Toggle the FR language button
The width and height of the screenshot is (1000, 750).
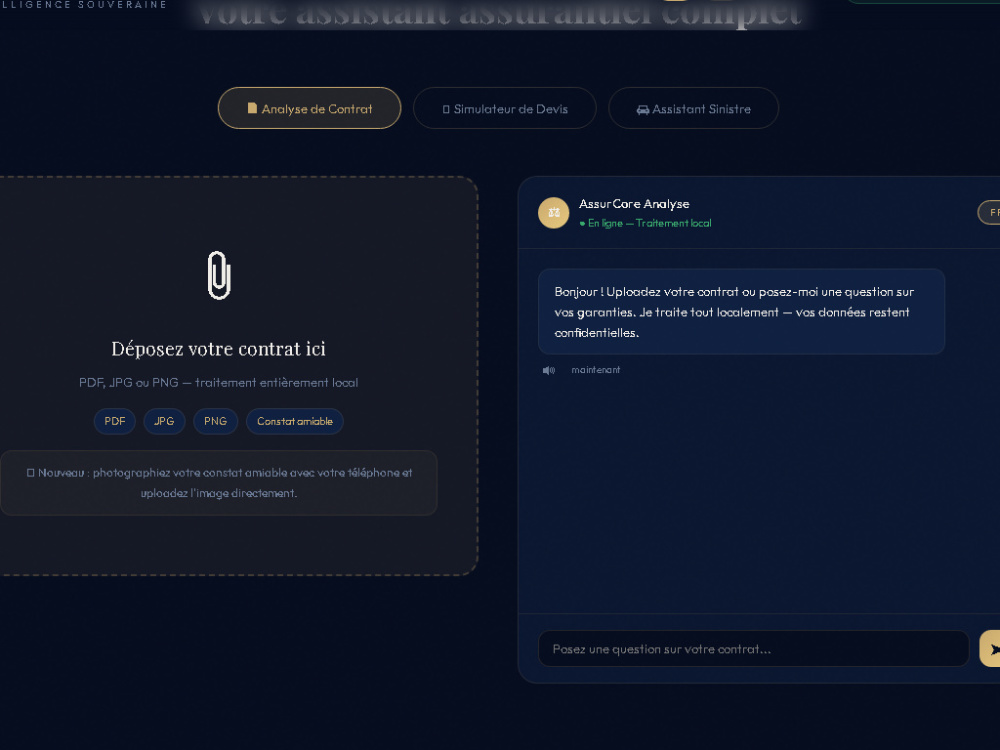[x=990, y=213]
